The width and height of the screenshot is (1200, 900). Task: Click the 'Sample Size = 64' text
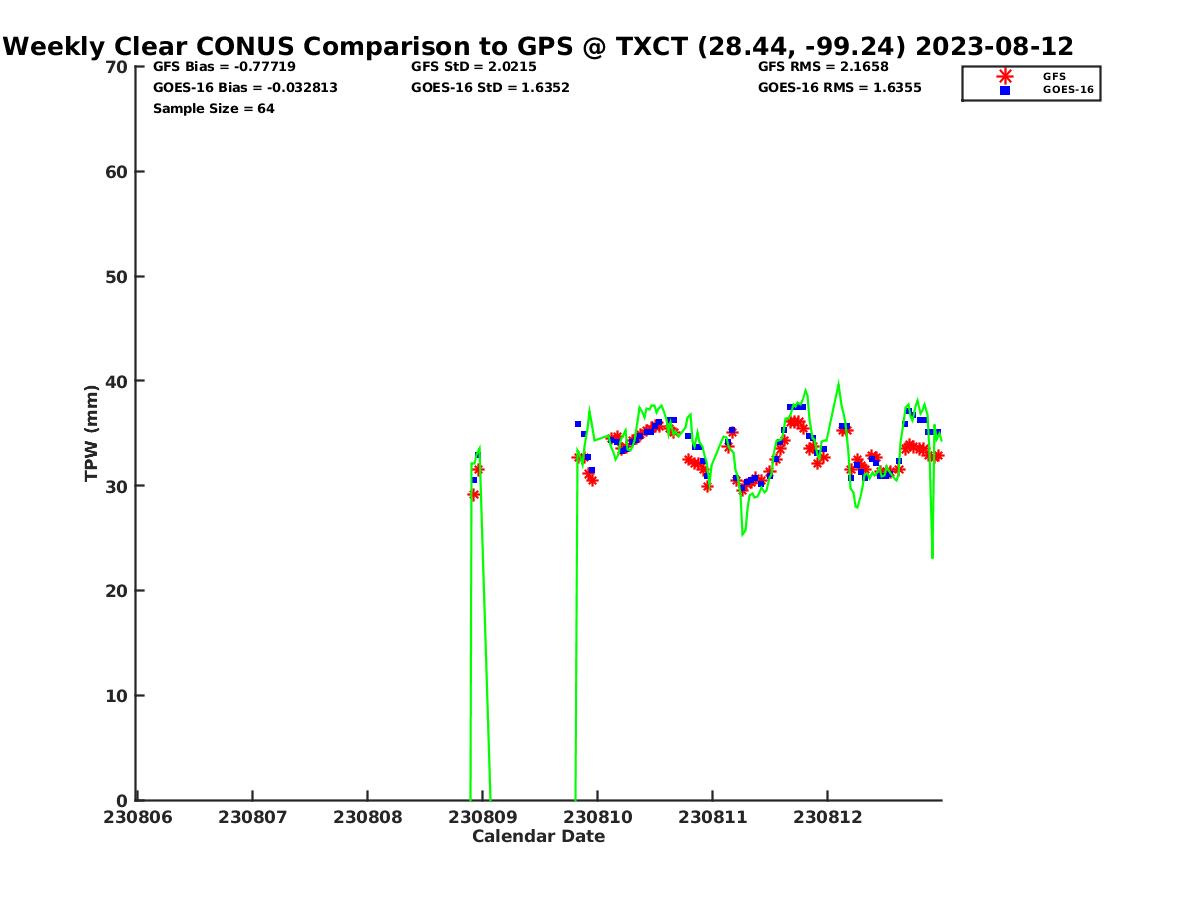coord(214,109)
